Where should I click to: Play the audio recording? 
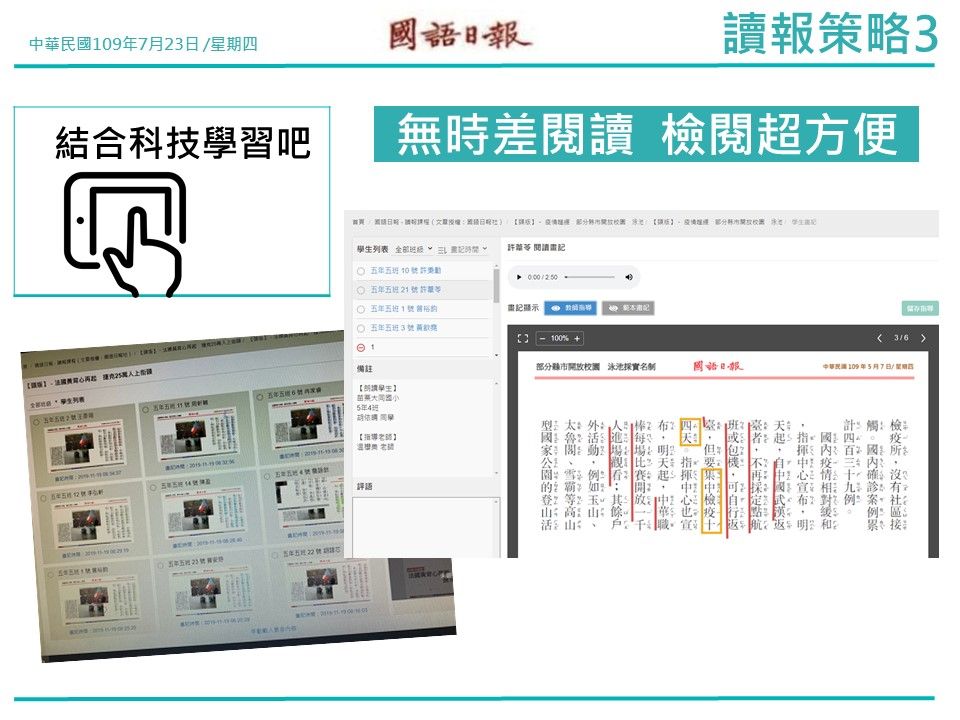[519, 277]
